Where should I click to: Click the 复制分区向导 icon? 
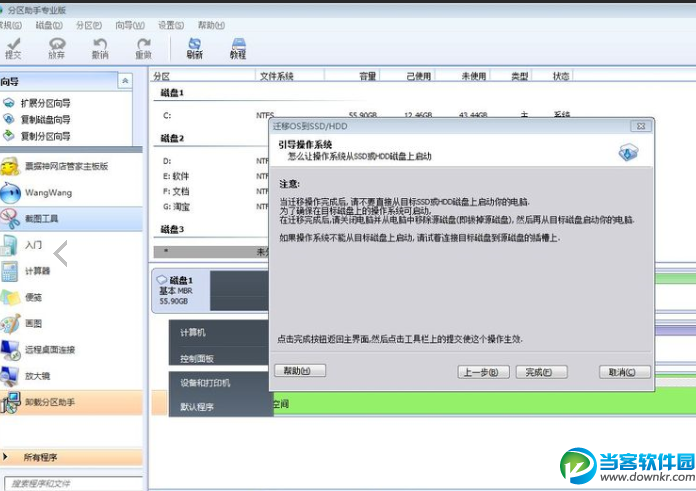click(8, 135)
